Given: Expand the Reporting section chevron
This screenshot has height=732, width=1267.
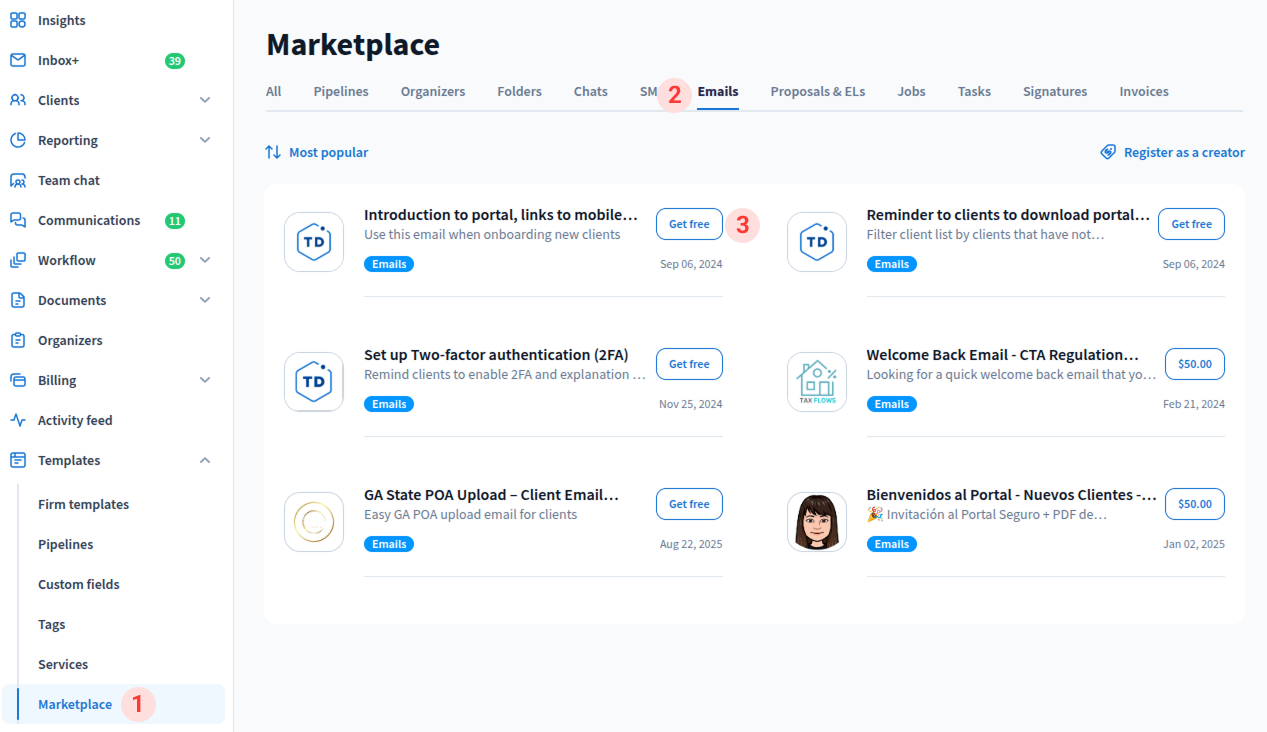Looking at the screenshot, I should click(x=205, y=140).
